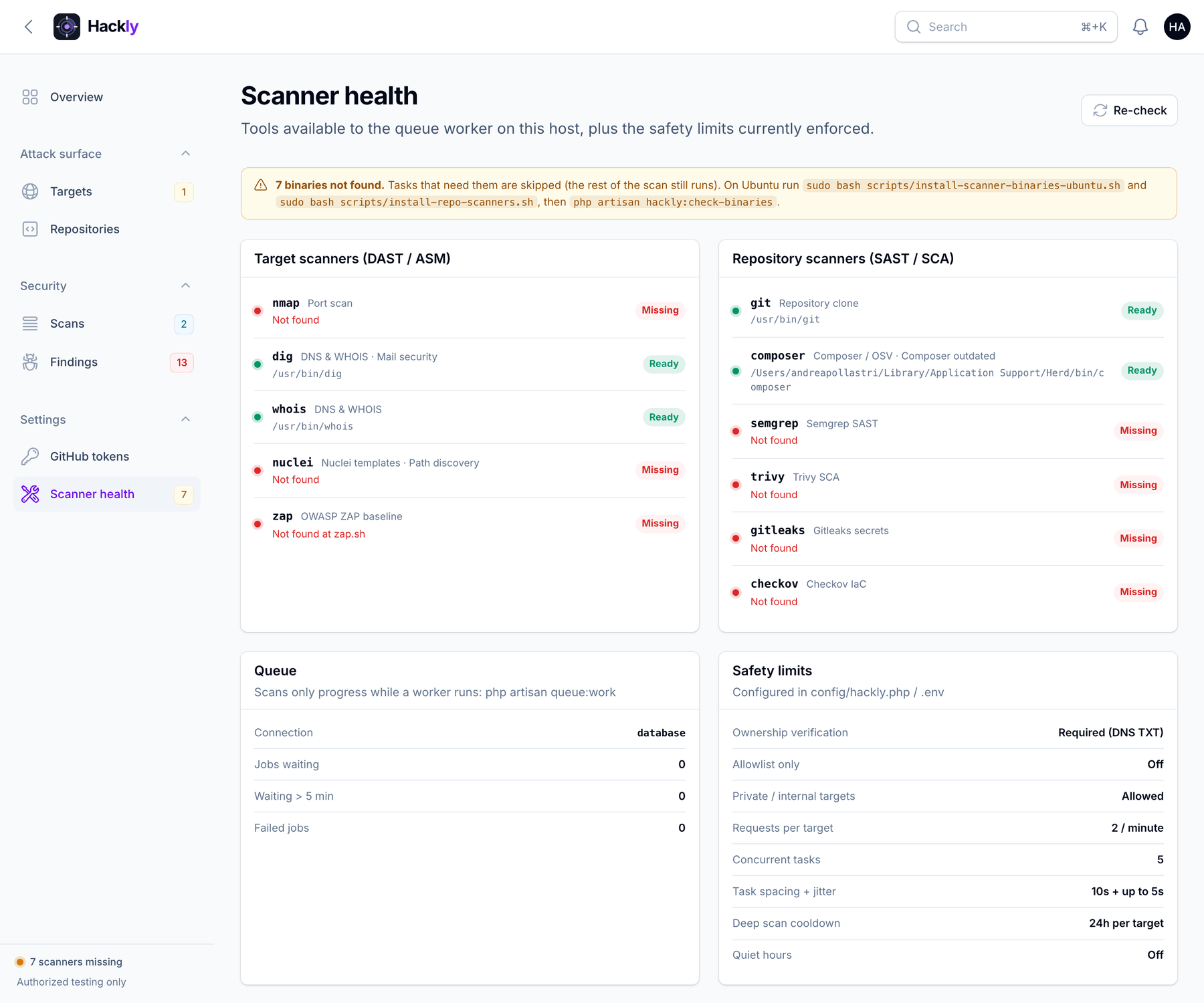Viewport: 1204px width, 1003px height.
Task: Click the Re-check button
Action: pyautogui.click(x=1129, y=110)
